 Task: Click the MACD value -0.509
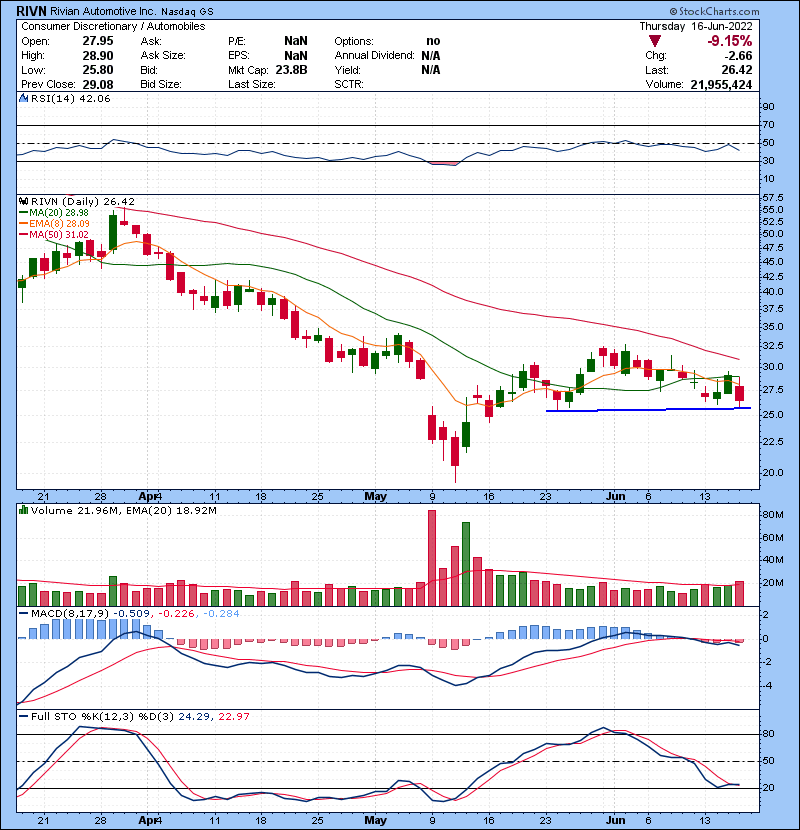(131, 614)
